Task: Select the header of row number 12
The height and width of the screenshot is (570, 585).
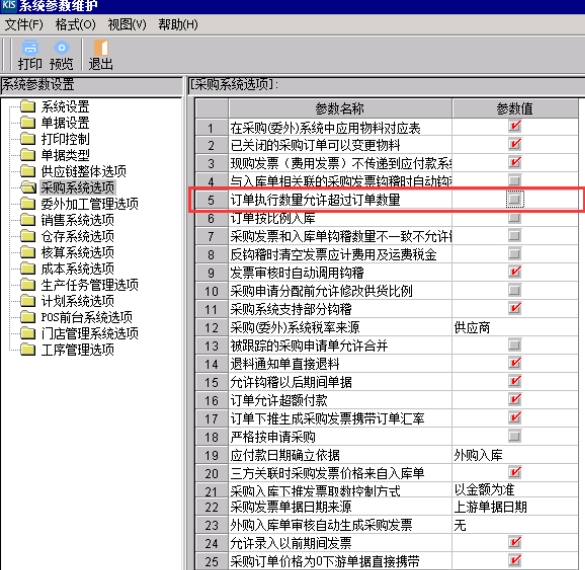Action: [x=212, y=328]
